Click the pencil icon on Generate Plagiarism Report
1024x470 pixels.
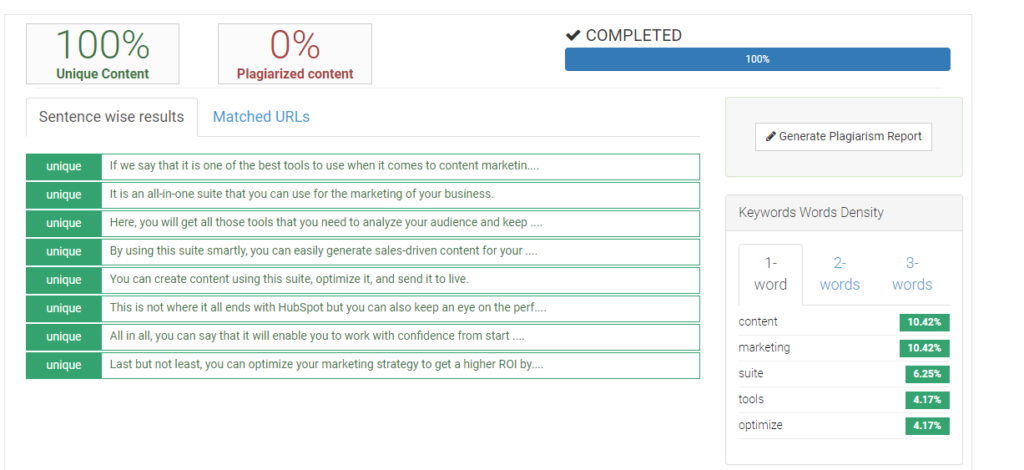(x=770, y=136)
